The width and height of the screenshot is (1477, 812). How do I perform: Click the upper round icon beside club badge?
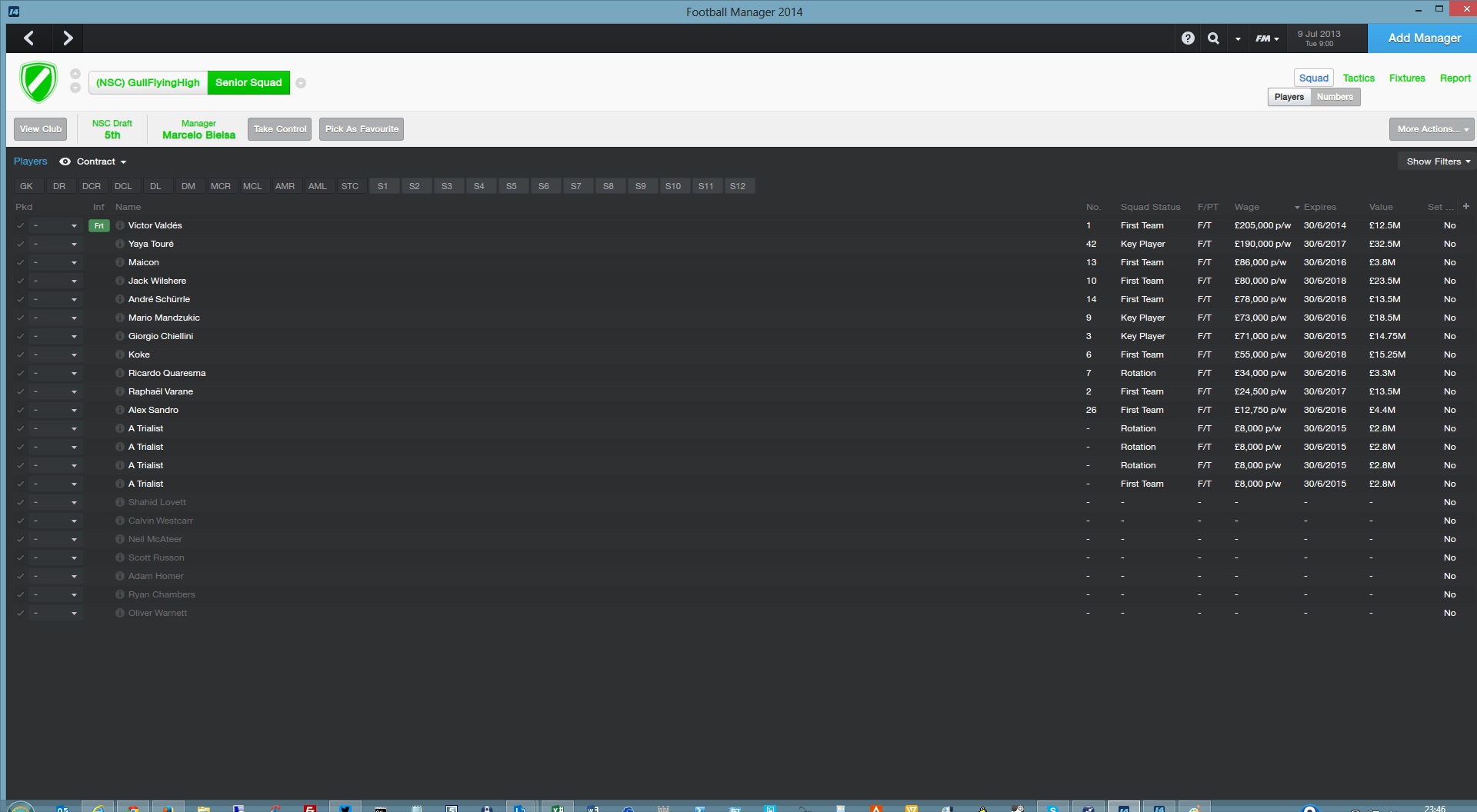click(x=75, y=74)
